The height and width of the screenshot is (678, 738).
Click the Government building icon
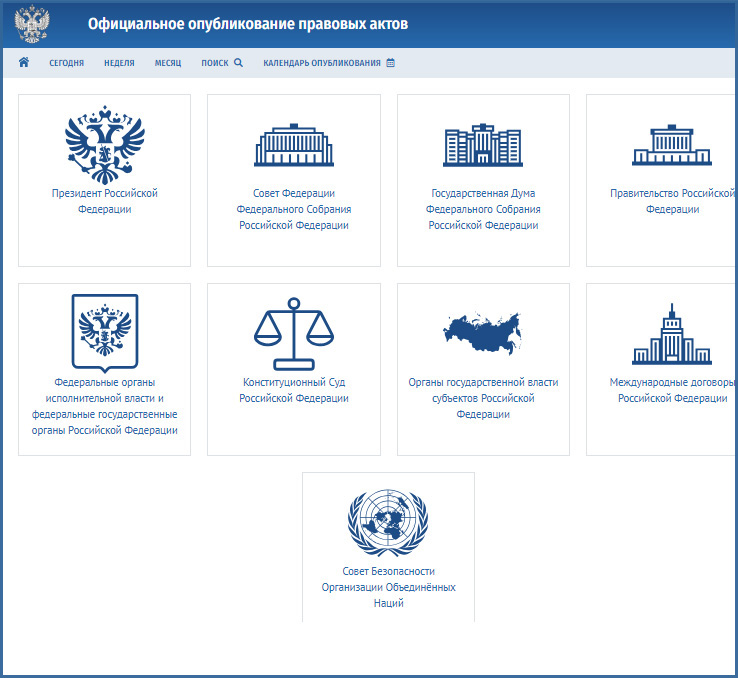[672, 145]
